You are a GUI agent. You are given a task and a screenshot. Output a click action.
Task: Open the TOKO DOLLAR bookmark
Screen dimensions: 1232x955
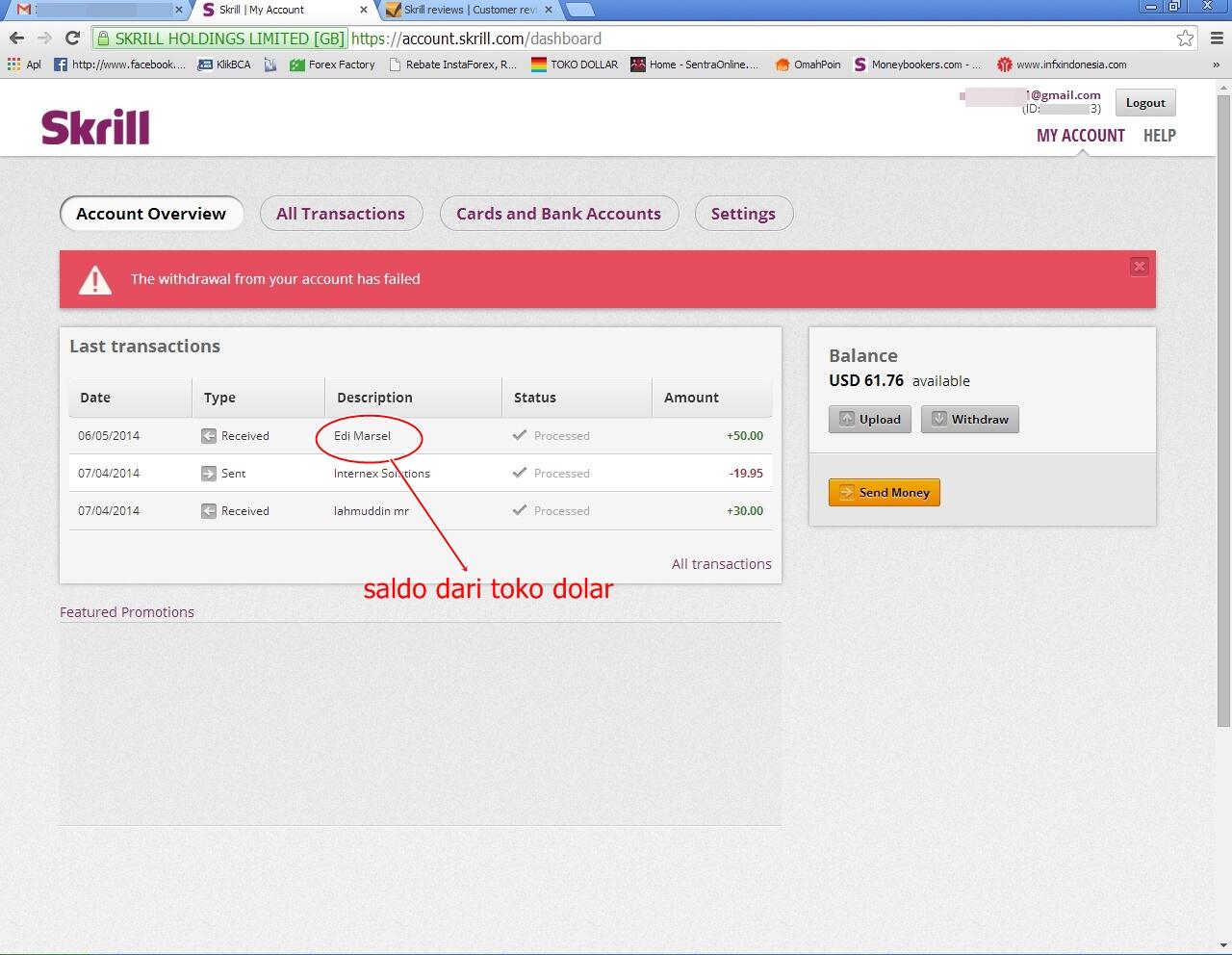[574, 65]
